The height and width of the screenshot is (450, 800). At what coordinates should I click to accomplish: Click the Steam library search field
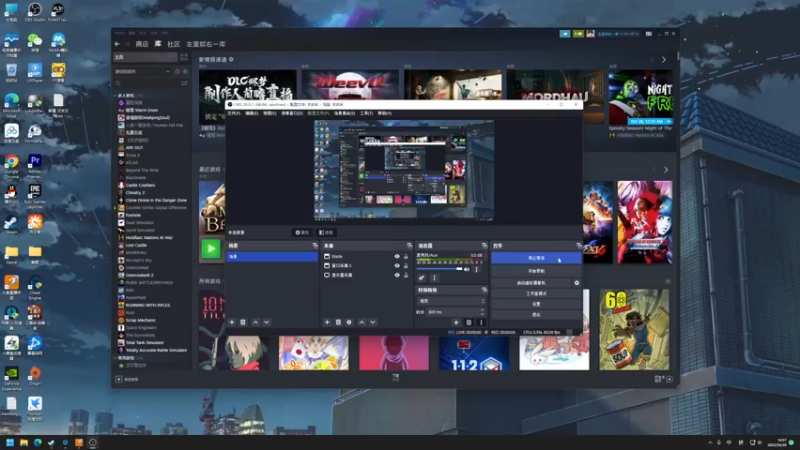point(146,83)
